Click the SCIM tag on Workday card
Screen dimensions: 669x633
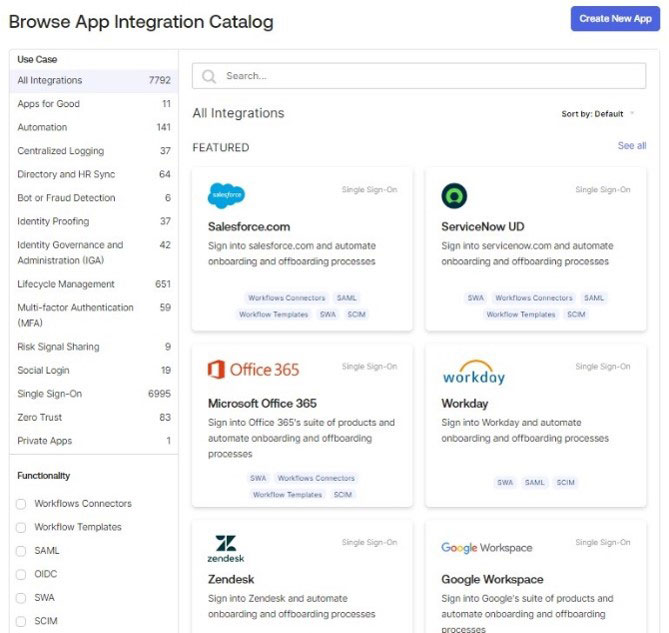(x=566, y=483)
